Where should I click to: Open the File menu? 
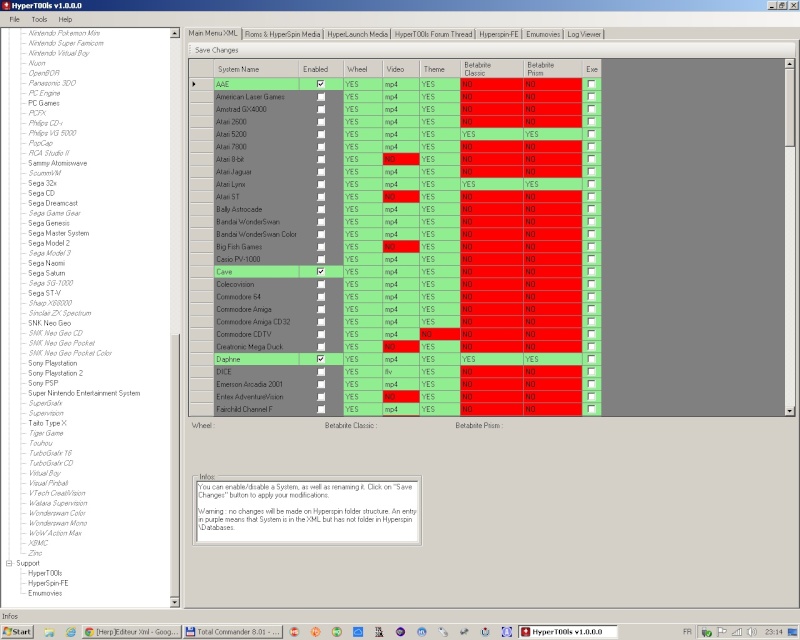tap(14, 19)
